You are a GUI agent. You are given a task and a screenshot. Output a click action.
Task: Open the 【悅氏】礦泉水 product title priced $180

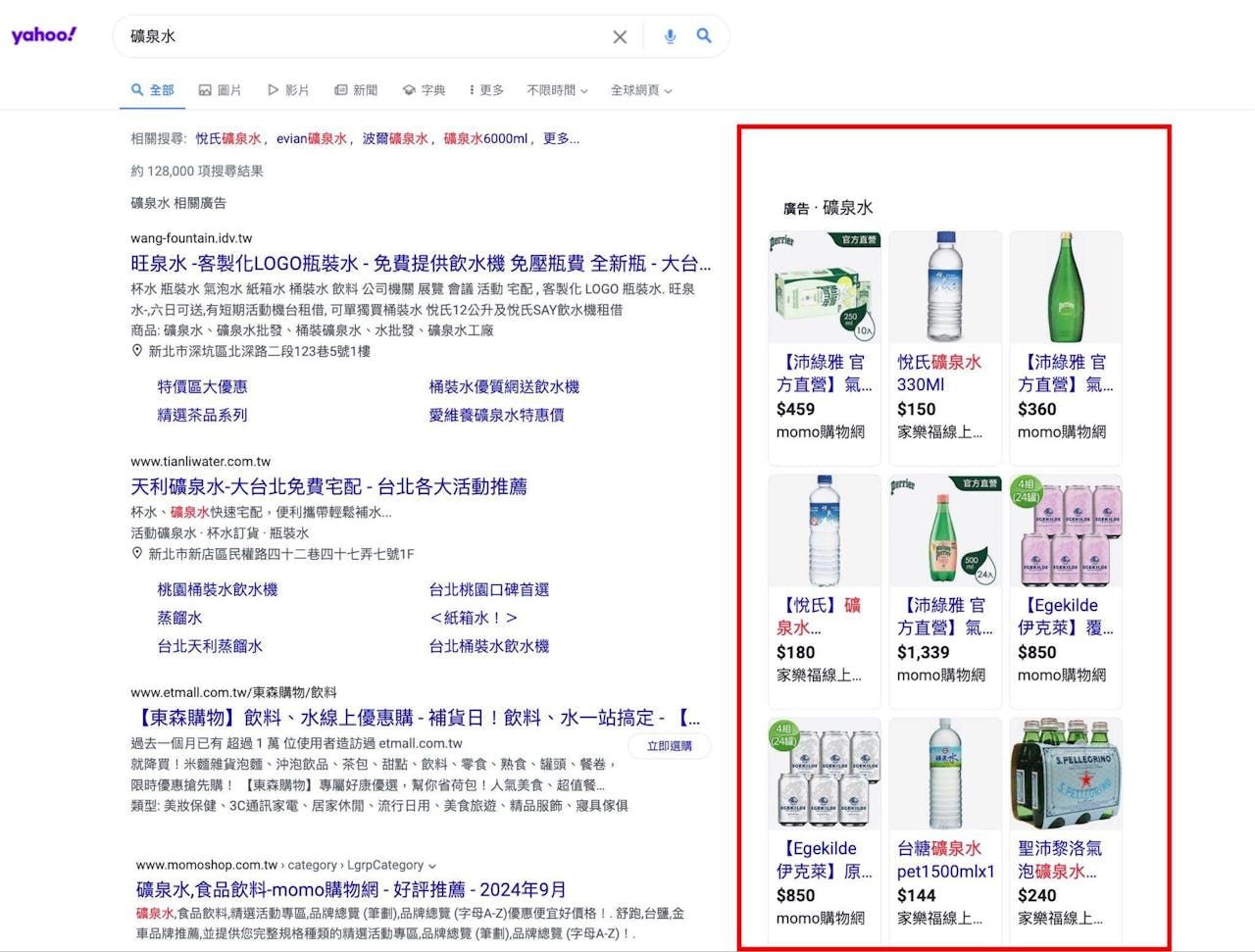(x=820, y=617)
